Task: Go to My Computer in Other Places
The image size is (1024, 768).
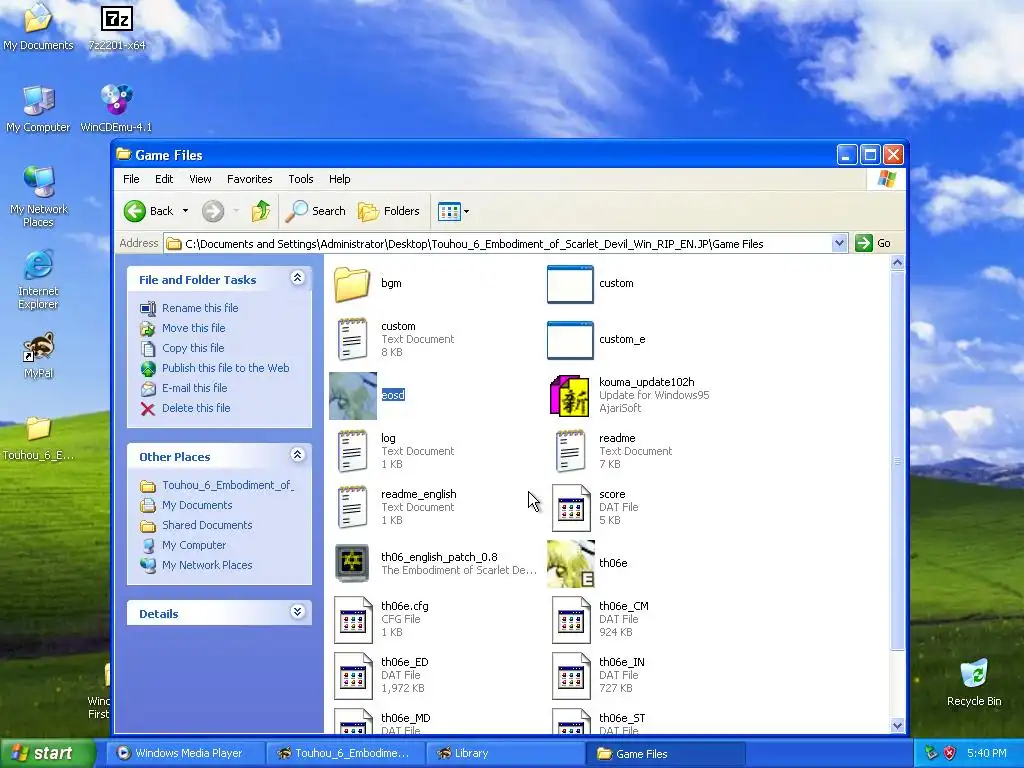Action: (194, 545)
